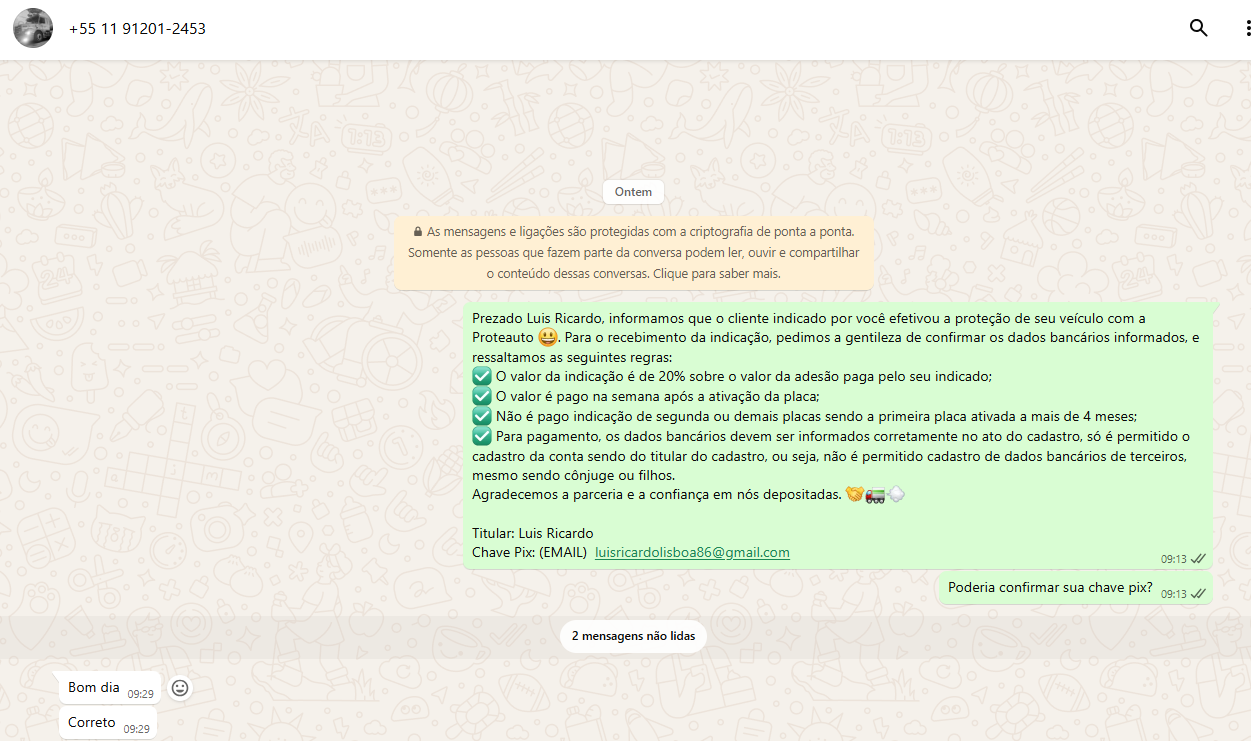Click the check mark beside '20% sobre o valor'
The image size is (1251, 741).
(x=482, y=377)
